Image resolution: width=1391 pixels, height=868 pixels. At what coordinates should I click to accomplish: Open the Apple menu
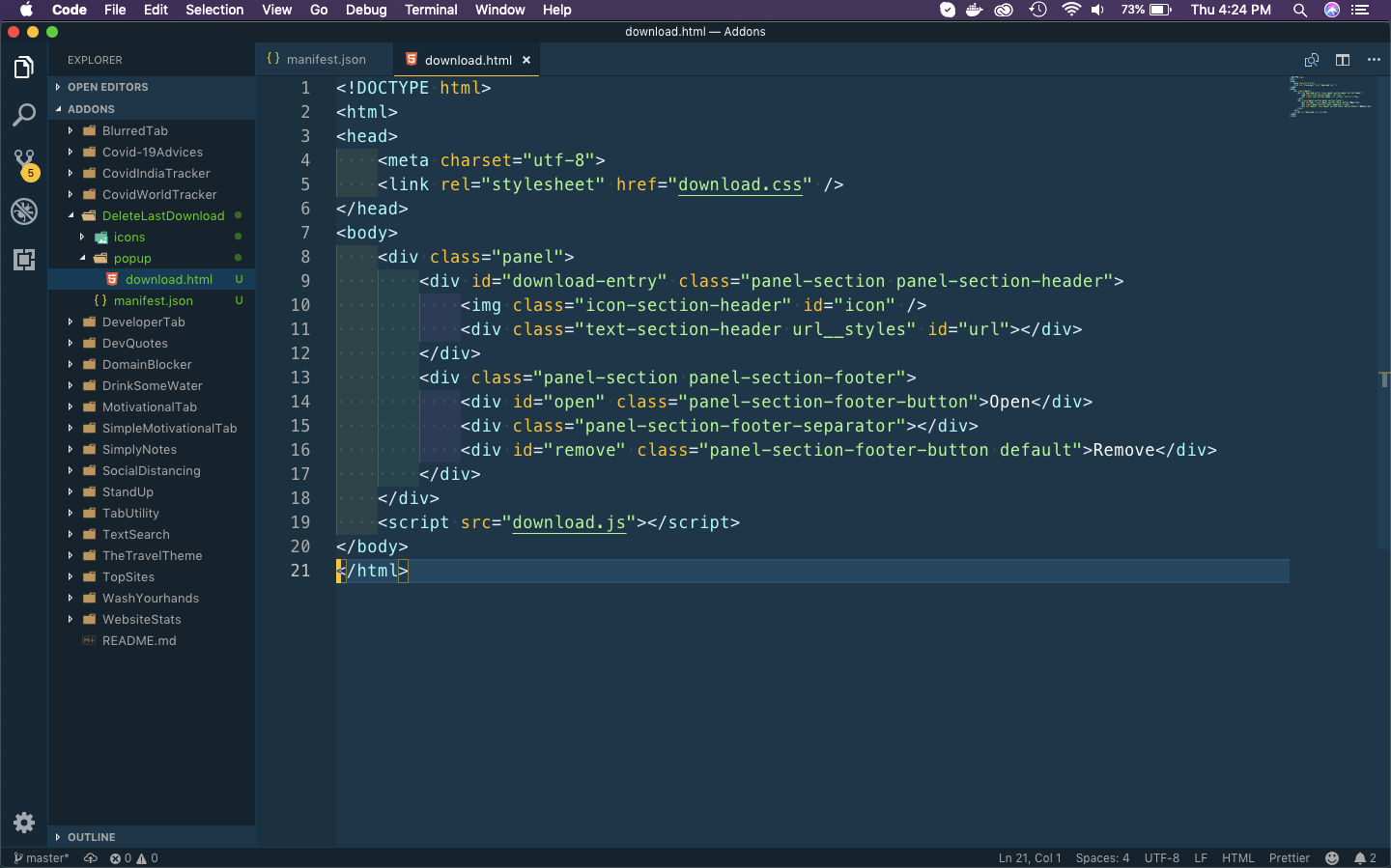coord(26,10)
